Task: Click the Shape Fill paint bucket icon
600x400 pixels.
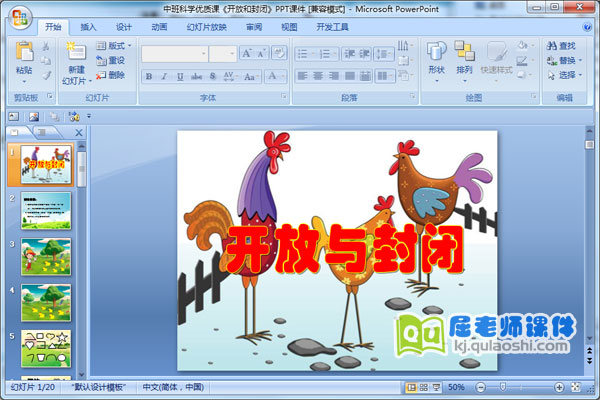Action: [522, 46]
